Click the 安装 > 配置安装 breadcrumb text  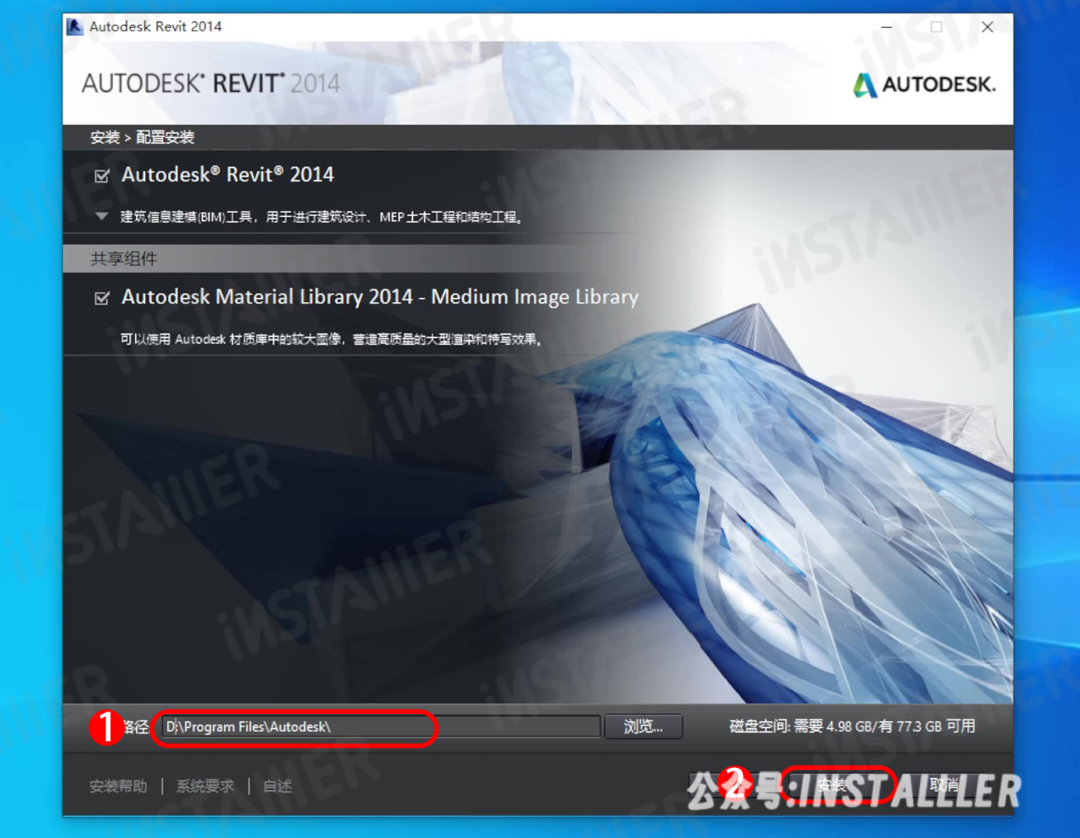click(x=142, y=137)
